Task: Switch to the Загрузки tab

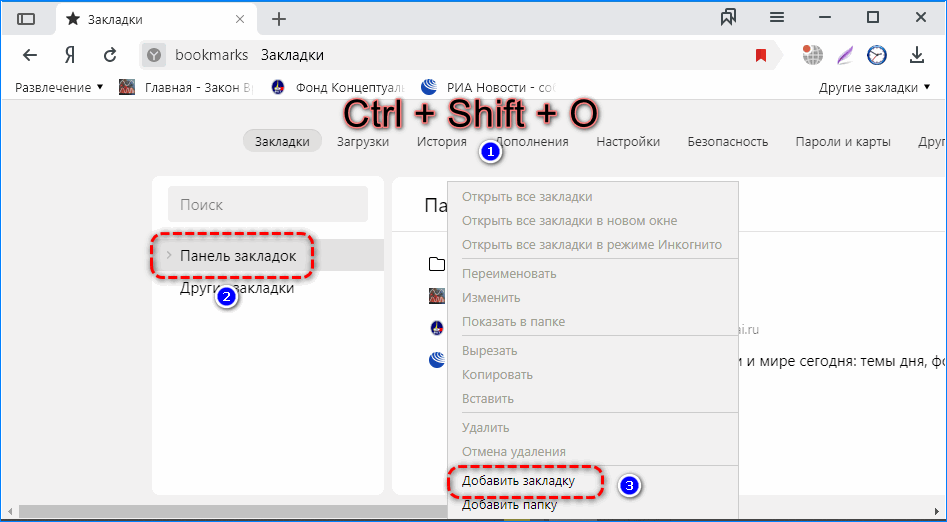Action: click(x=362, y=141)
